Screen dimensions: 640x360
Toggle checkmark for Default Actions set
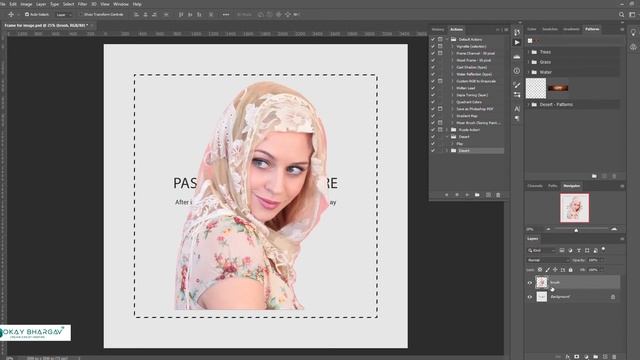[433, 40]
